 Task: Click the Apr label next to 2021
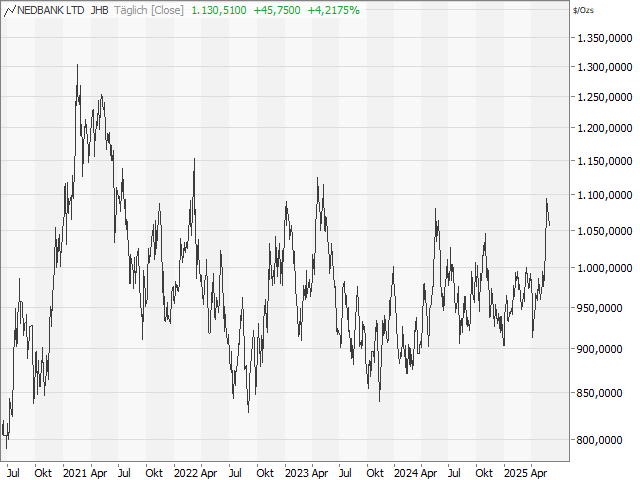(x=99, y=473)
